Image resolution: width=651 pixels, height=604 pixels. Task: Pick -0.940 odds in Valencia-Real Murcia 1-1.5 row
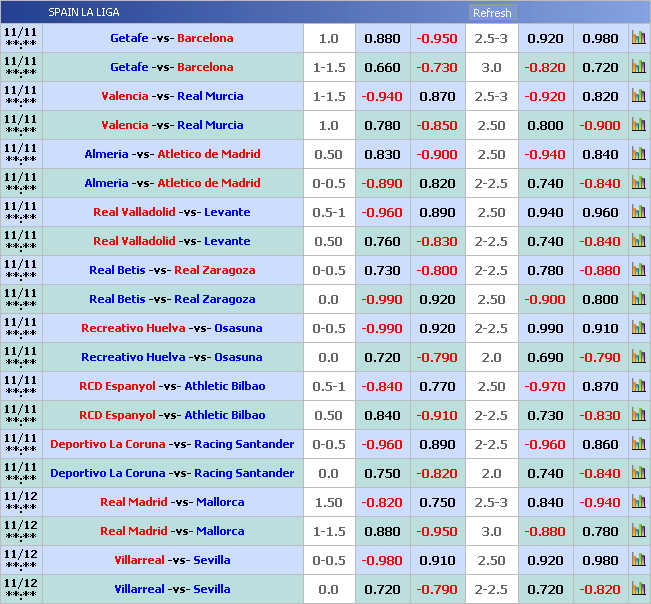pyautogui.click(x=382, y=97)
